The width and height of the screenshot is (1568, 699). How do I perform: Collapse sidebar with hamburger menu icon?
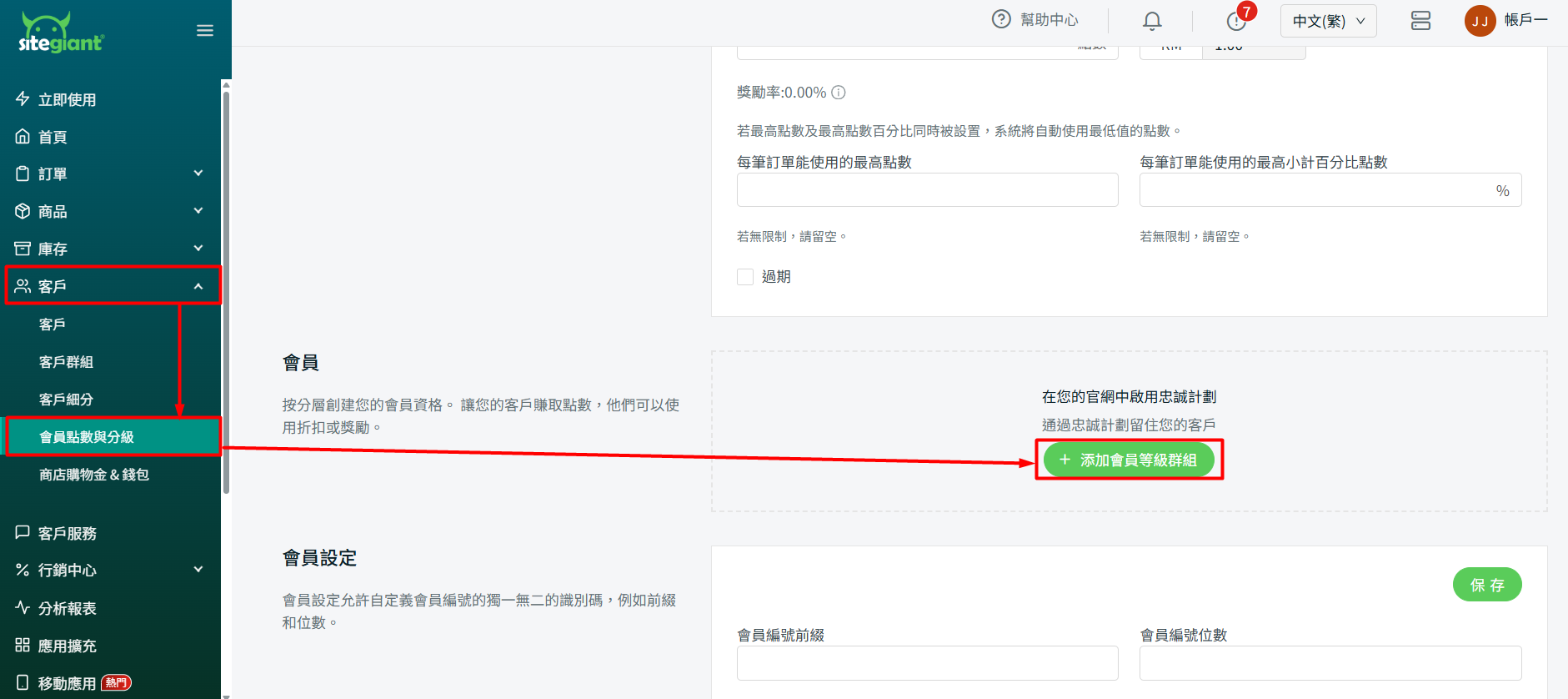tap(205, 31)
